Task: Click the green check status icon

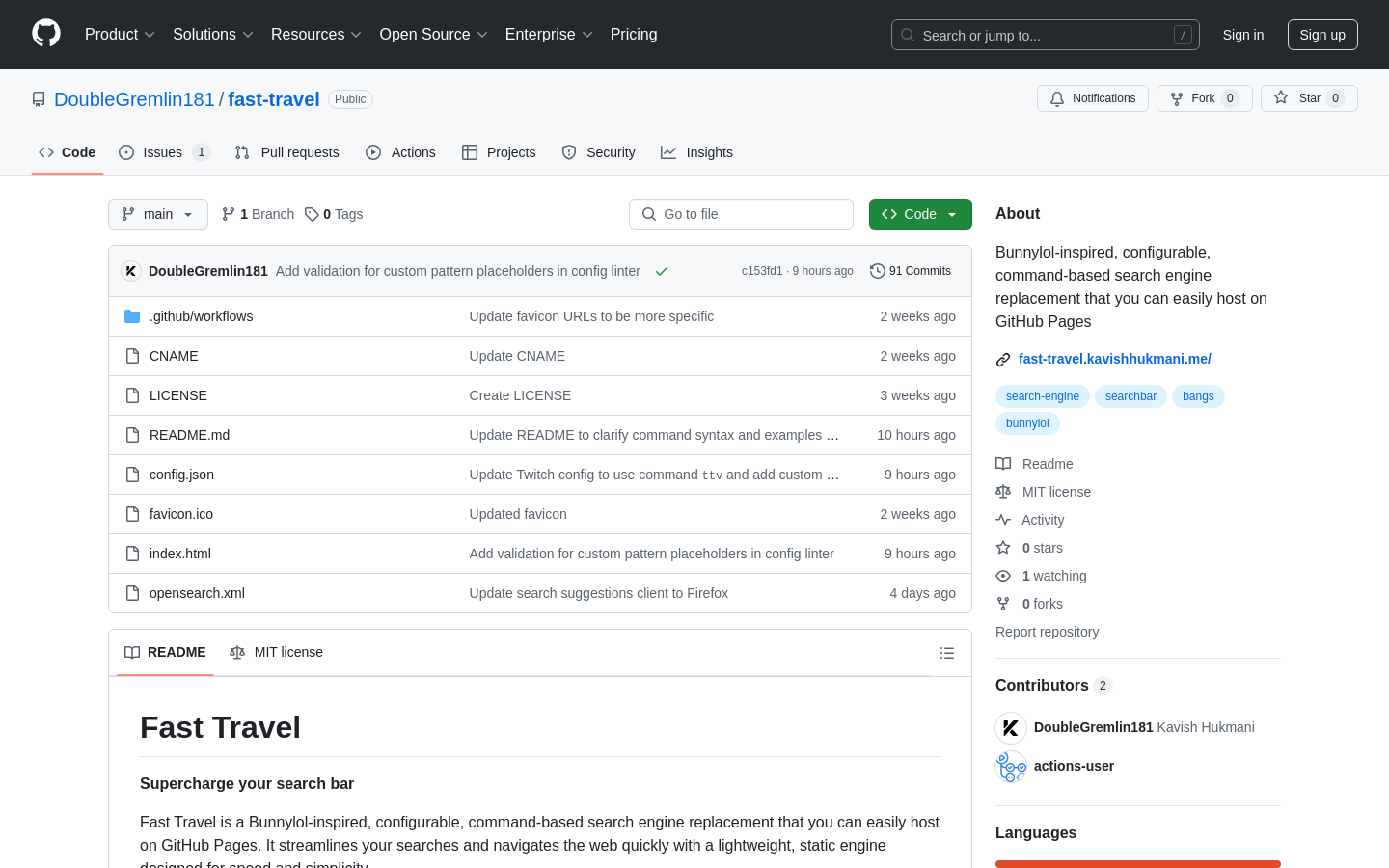Action: pyautogui.click(x=662, y=271)
